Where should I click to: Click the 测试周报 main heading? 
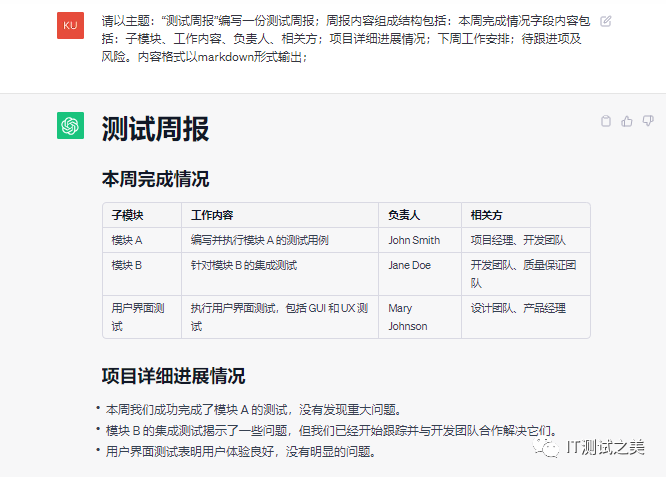click(155, 129)
